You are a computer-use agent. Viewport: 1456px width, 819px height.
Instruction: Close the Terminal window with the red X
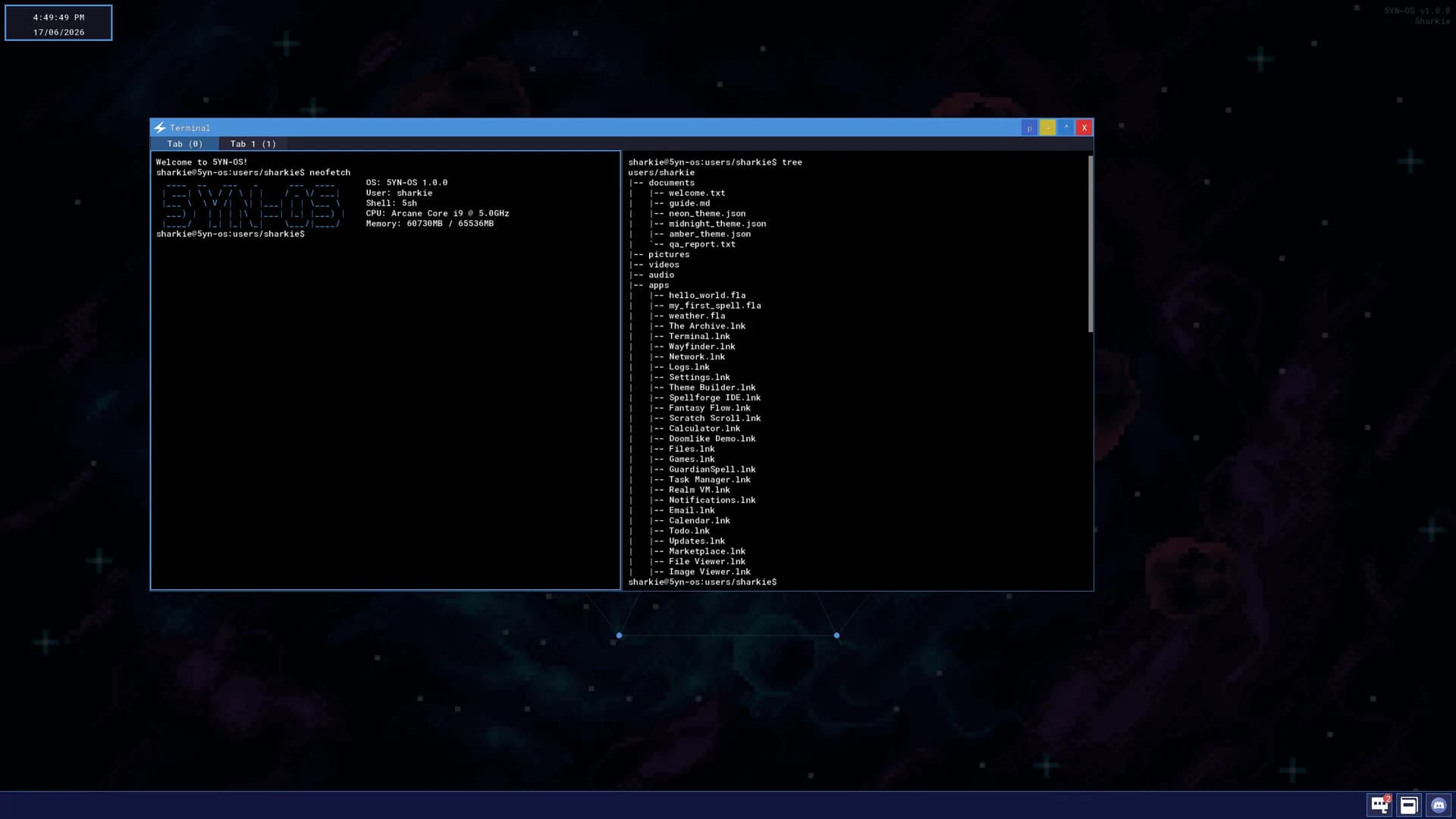point(1084,127)
